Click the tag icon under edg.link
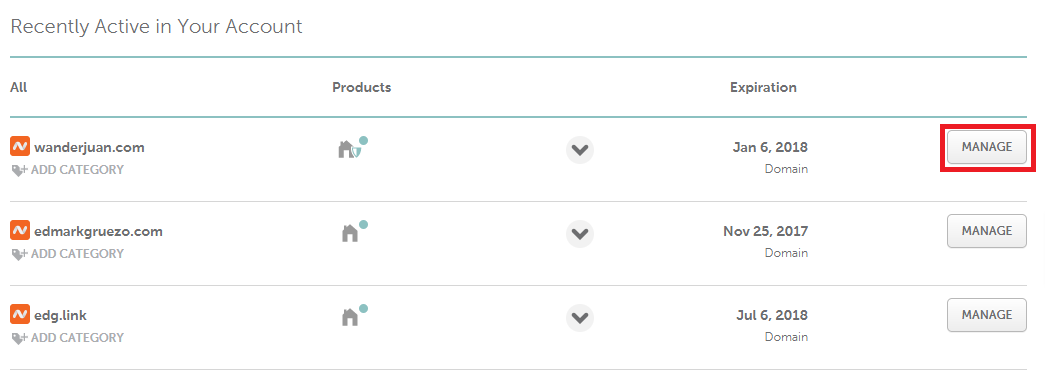Viewport: 1045px width, 380px height. [x=19, y=338]
